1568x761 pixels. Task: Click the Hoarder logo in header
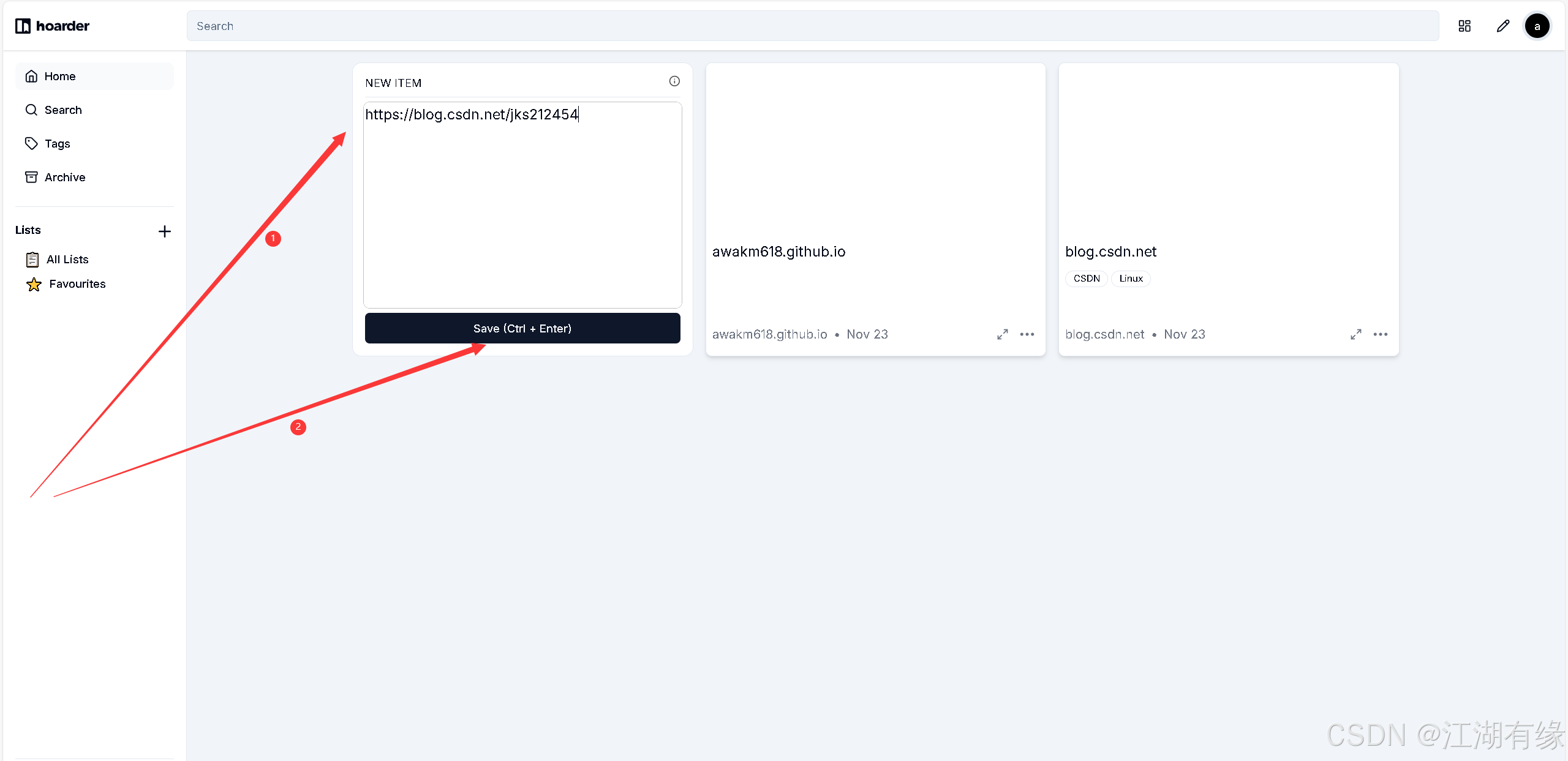[53, 26]
